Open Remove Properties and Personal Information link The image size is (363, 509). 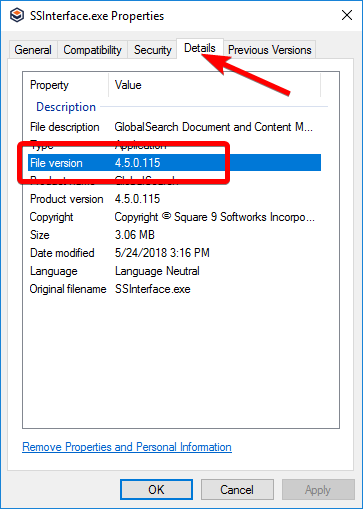(127, 447)
